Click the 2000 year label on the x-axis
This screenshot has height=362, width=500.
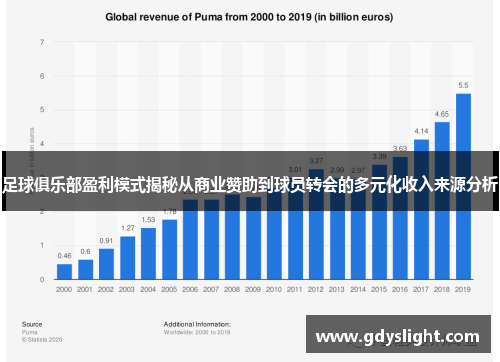pos(64,289)
